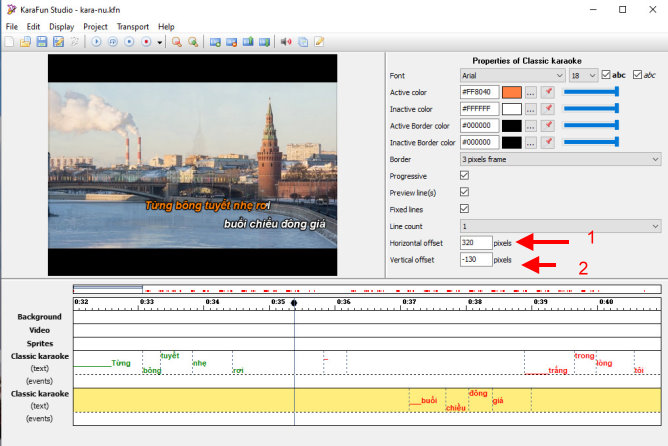Screen dimensions: 668x446
Task: Click the New project icon
Action: tap(10, 42)
